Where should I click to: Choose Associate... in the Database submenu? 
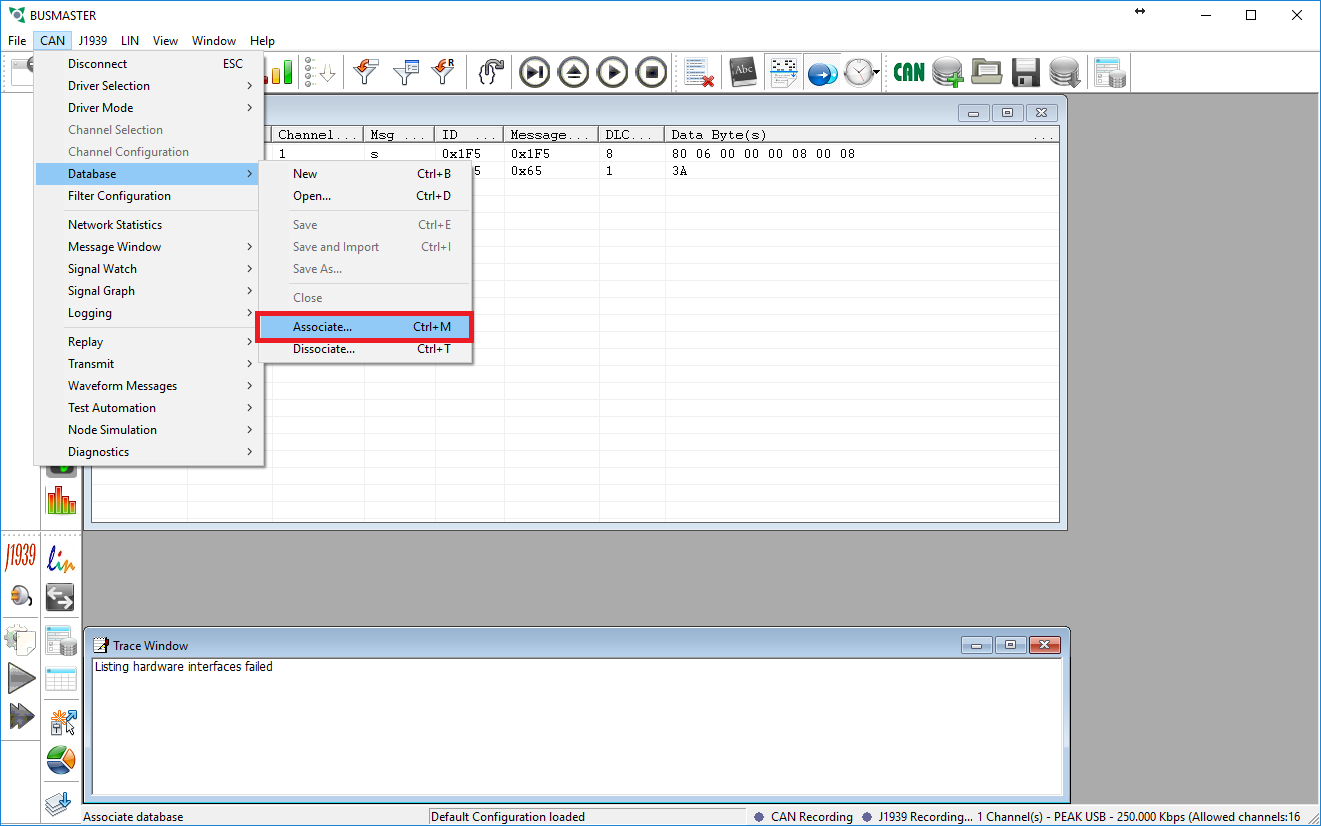pos(365,327)
